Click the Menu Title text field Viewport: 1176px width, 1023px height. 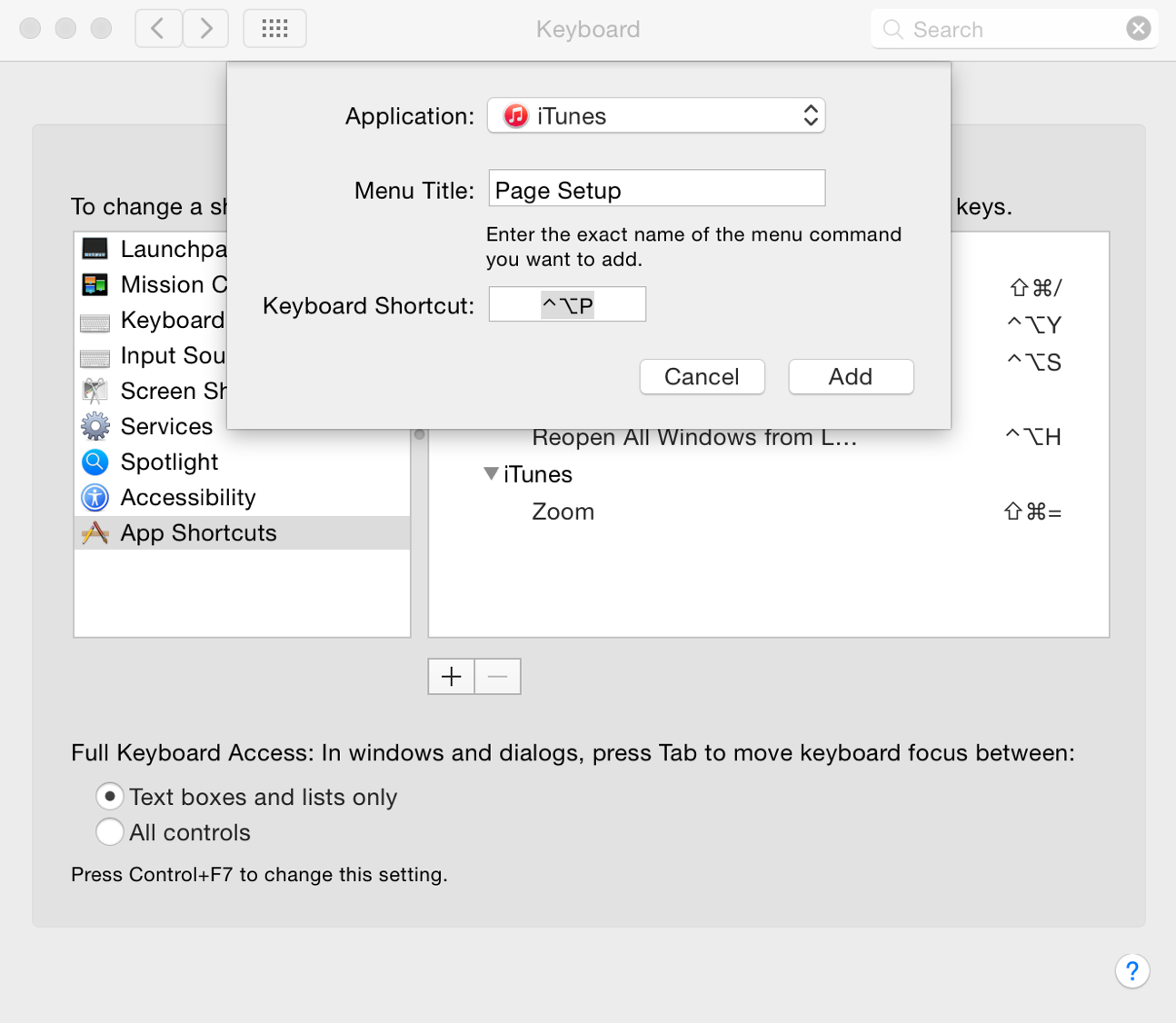point(657,189)
